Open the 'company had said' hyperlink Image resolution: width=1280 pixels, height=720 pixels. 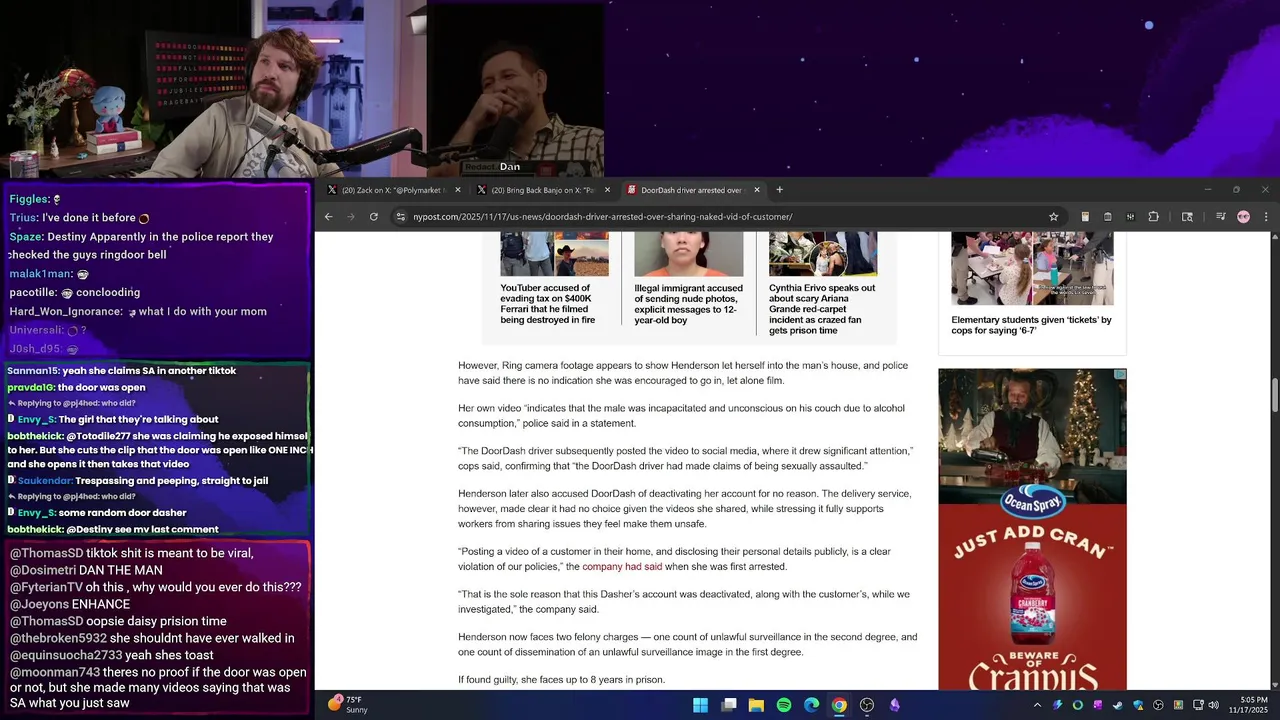[622, 567]
